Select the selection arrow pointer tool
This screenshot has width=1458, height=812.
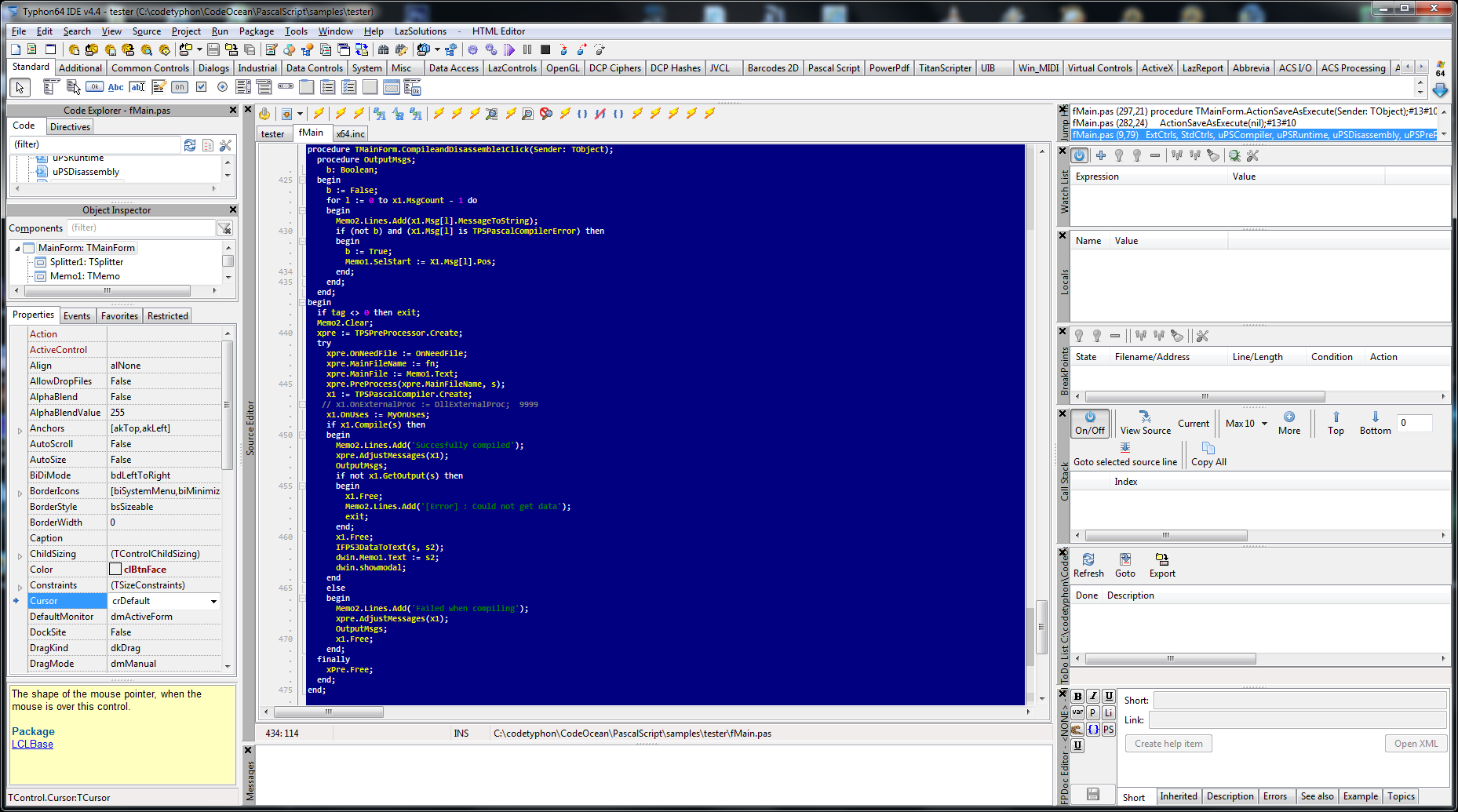[20, 87]
